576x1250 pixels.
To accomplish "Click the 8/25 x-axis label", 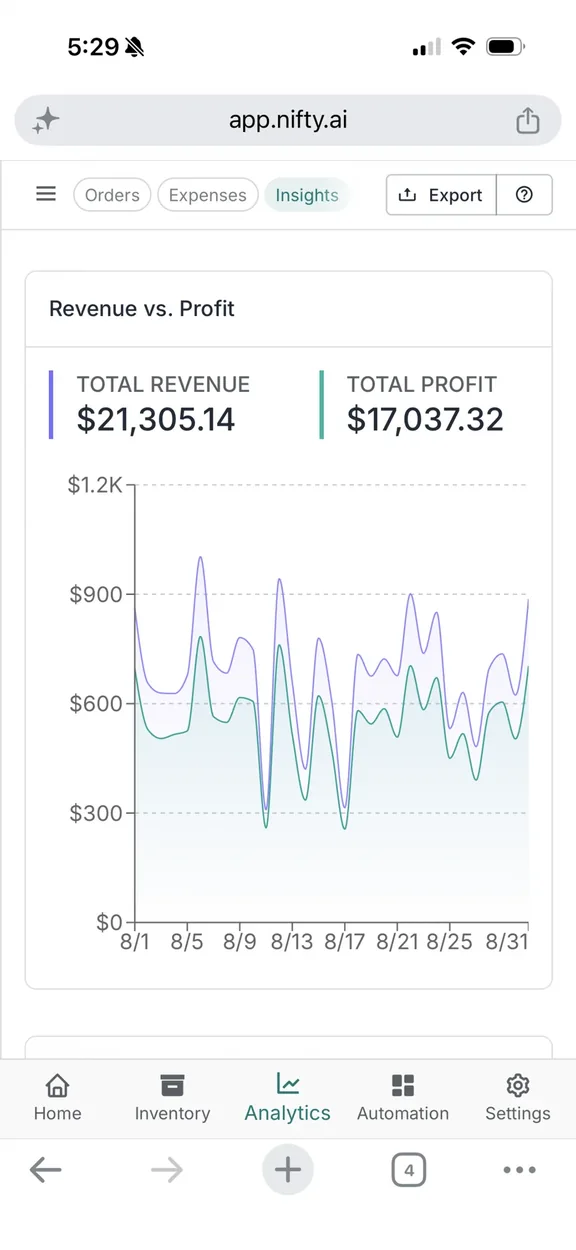I will (449, 941).
